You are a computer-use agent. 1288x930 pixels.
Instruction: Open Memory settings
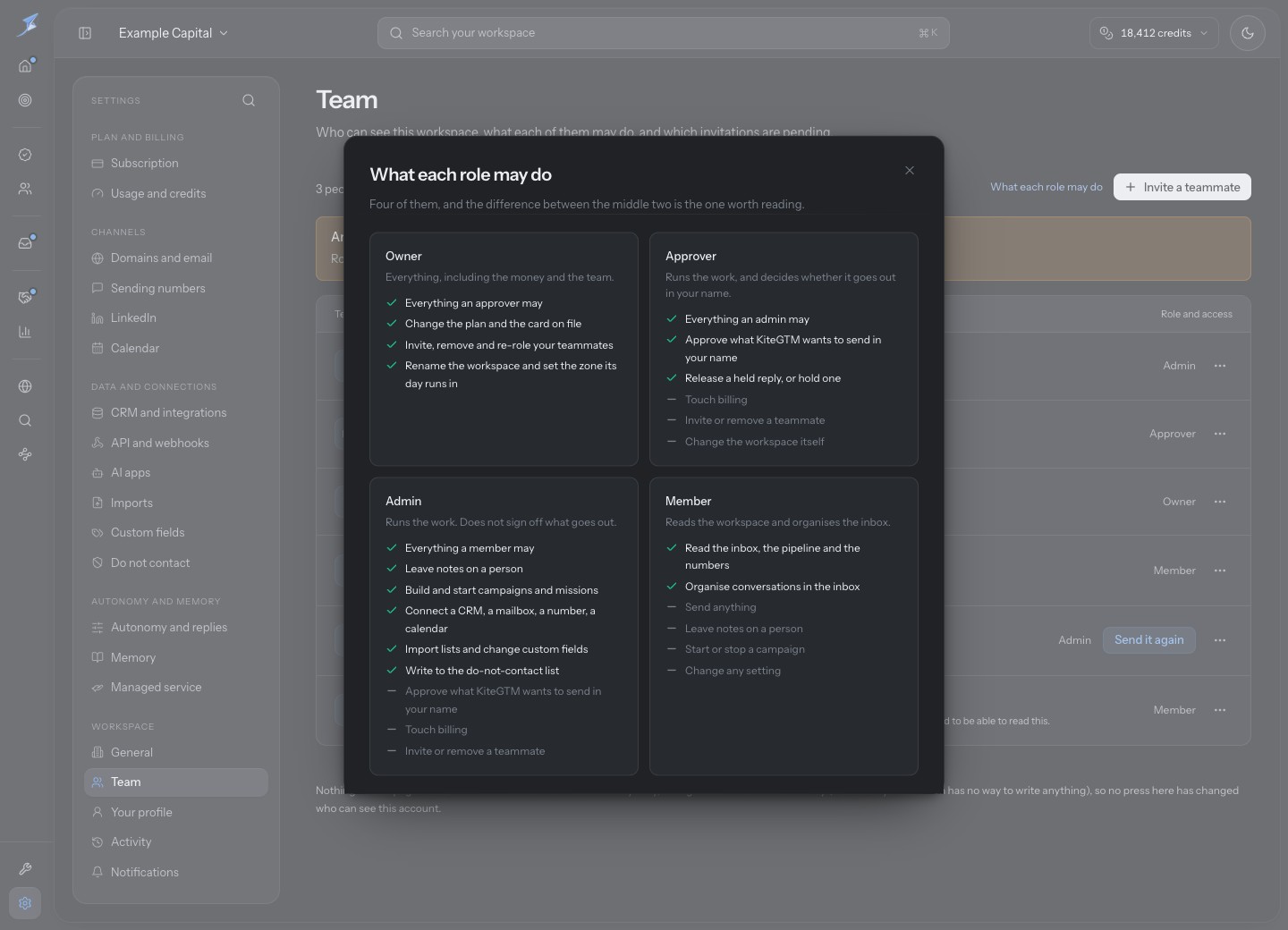[x=176, y=657]
